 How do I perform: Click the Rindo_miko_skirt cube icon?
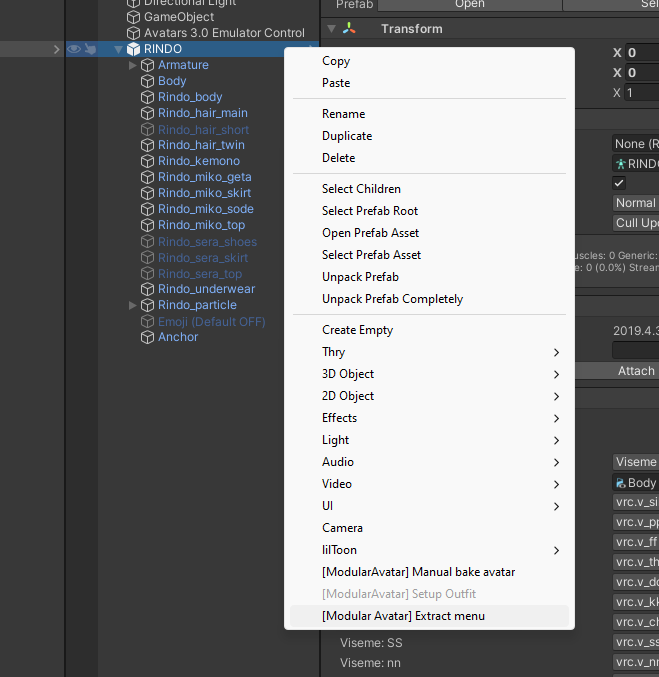tap(147, 193)
